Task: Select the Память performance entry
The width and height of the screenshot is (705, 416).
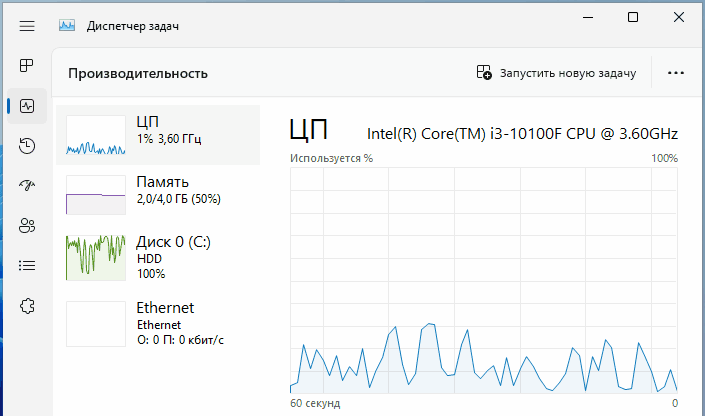Action: pyautogui.click(x=158, y=195)
